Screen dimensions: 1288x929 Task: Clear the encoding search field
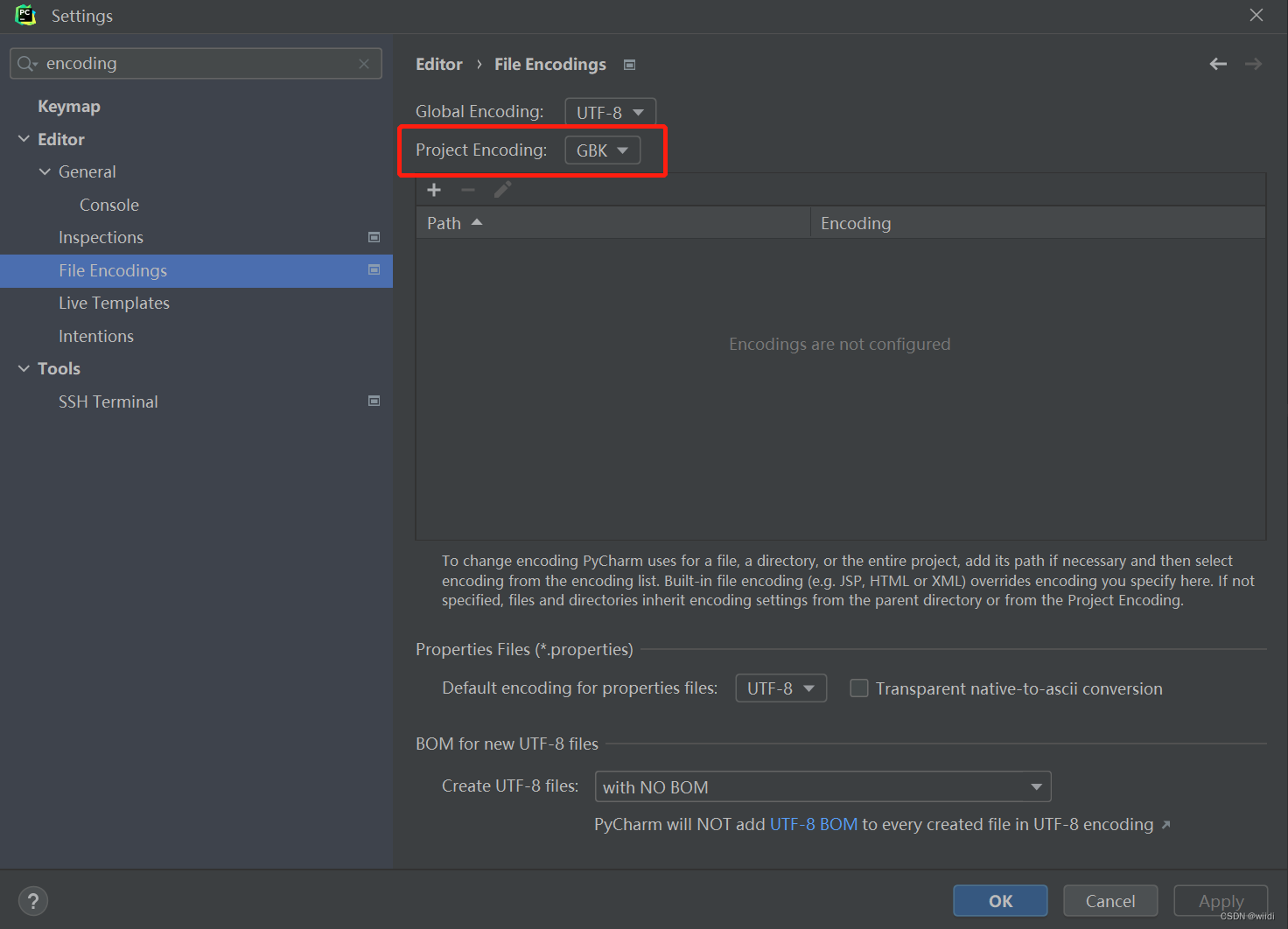pyautogui.click(x=364, y=64)
